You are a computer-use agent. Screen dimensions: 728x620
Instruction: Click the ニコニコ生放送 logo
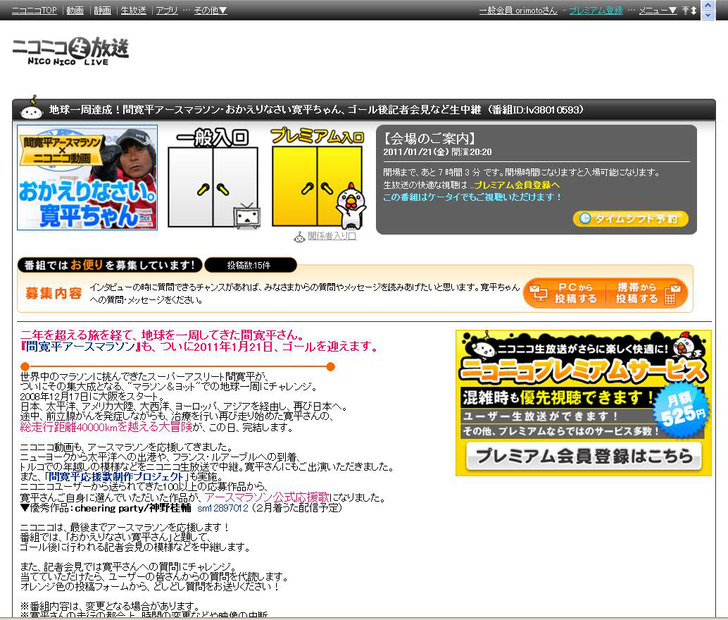pyautogui.click(x=70, y=51)
